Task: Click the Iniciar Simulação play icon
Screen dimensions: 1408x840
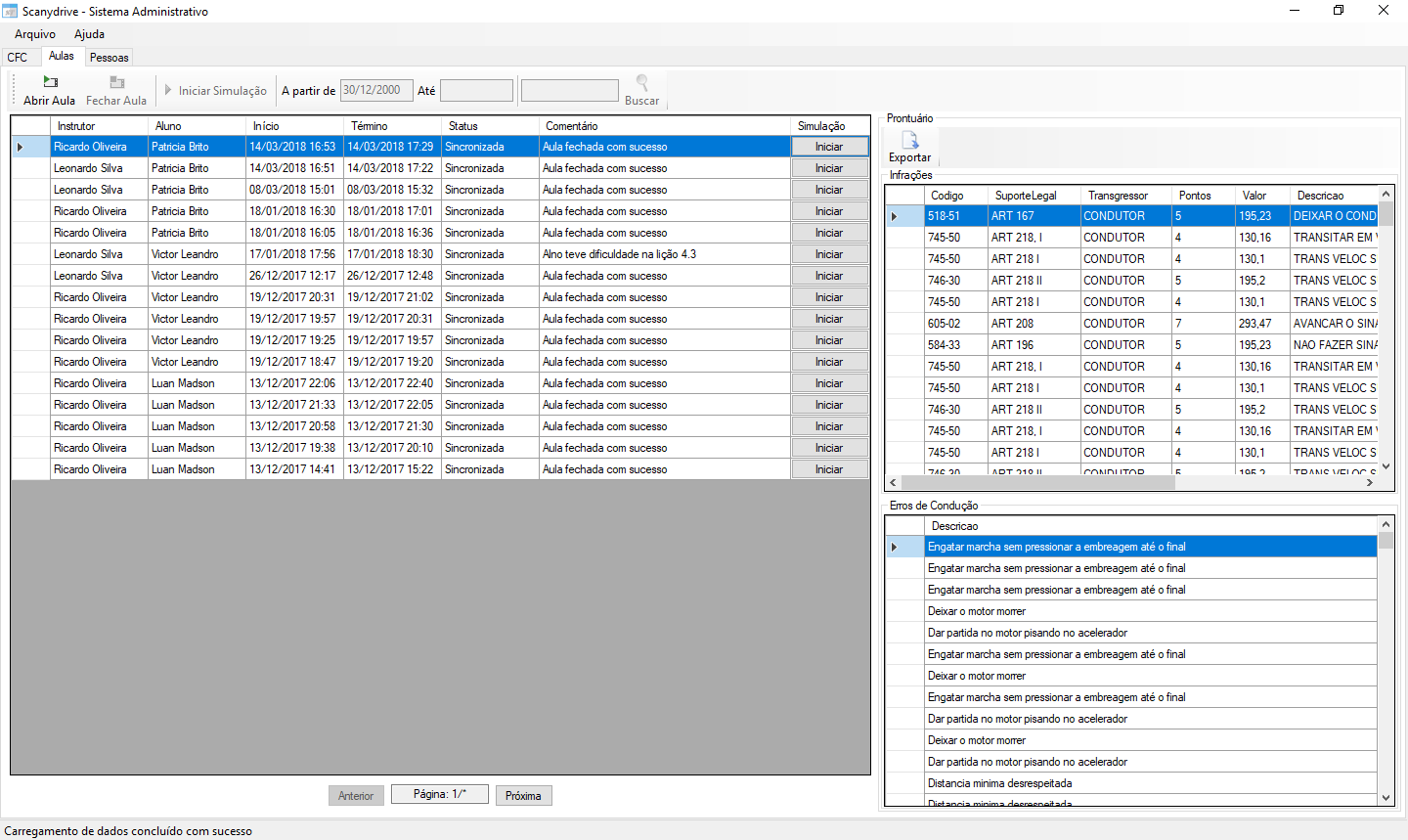Action: (168, 90)
